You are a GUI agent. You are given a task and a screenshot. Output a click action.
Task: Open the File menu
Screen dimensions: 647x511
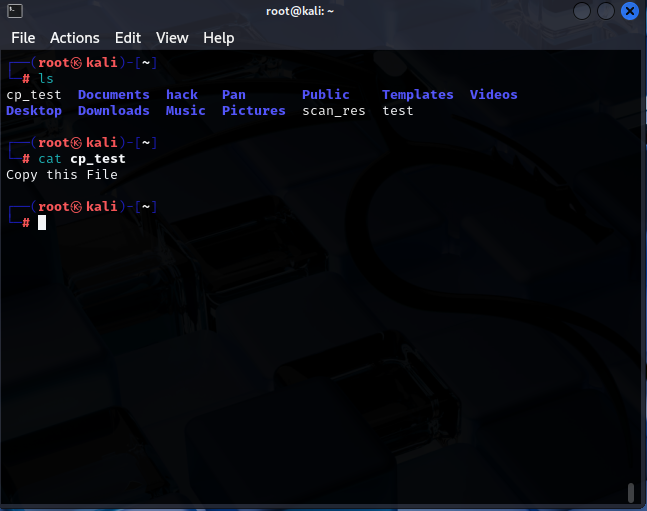coord(23,38)
